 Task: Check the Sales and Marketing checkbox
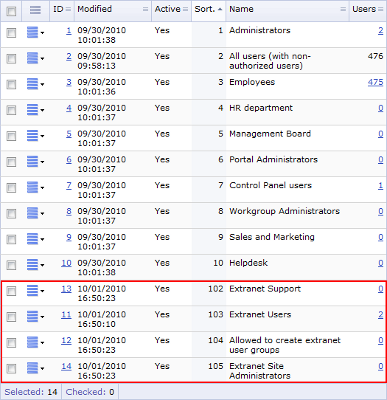point(11,239)
